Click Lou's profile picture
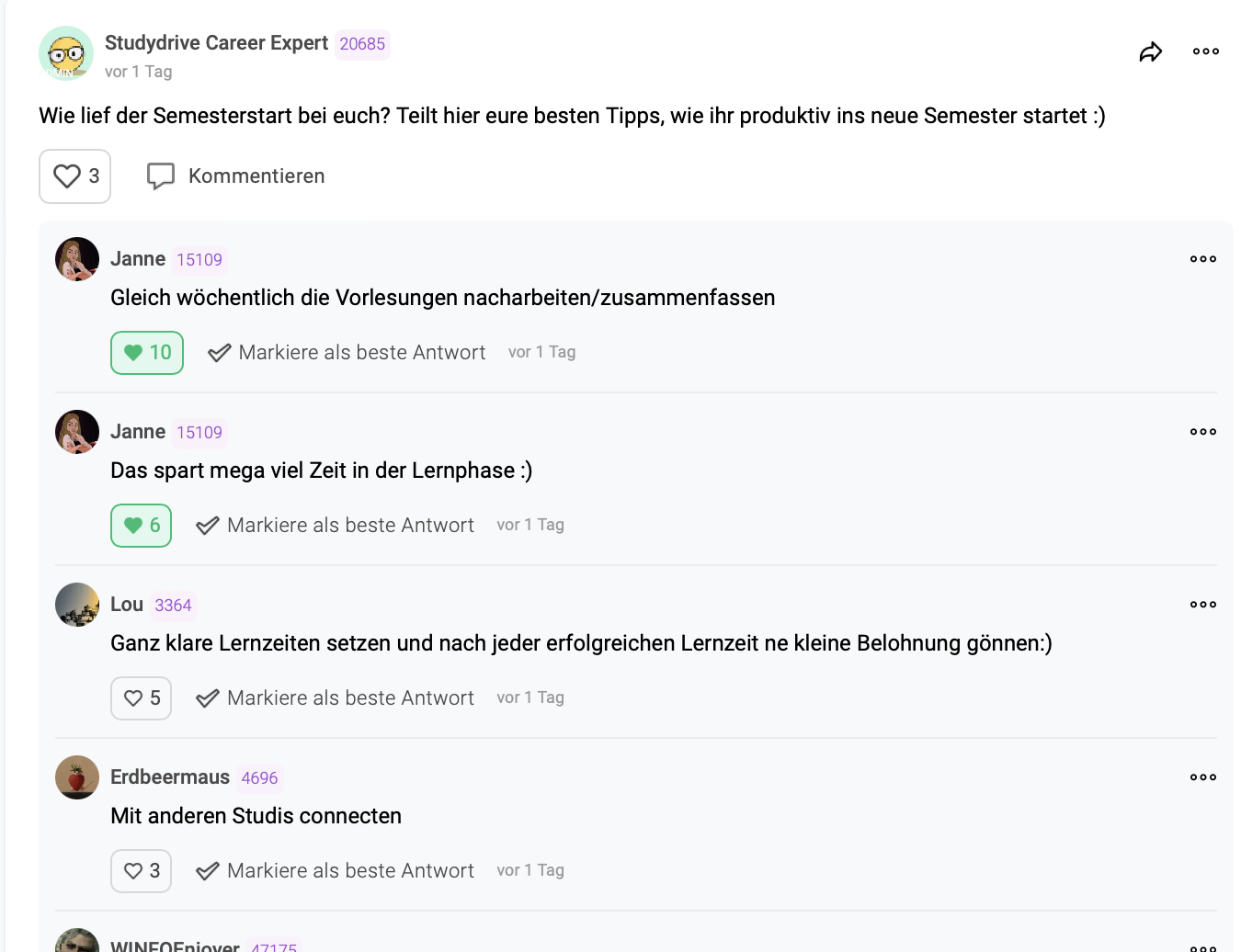The image size is (1241, 952). coord(76,605)
